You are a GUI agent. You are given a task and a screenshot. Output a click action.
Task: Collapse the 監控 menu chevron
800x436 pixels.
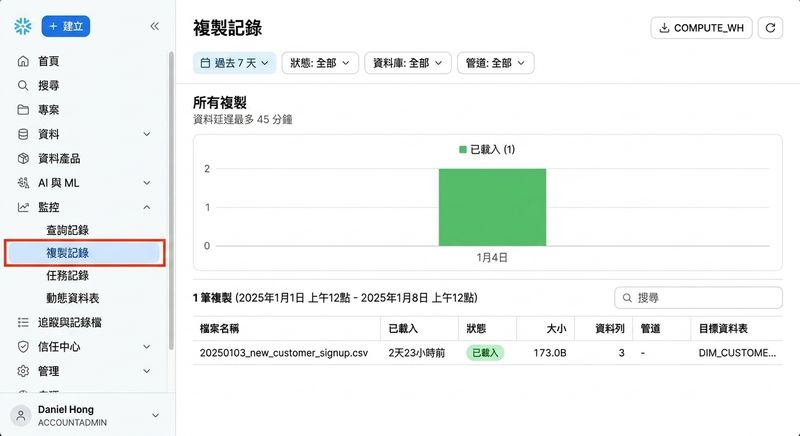coord(146,207)
